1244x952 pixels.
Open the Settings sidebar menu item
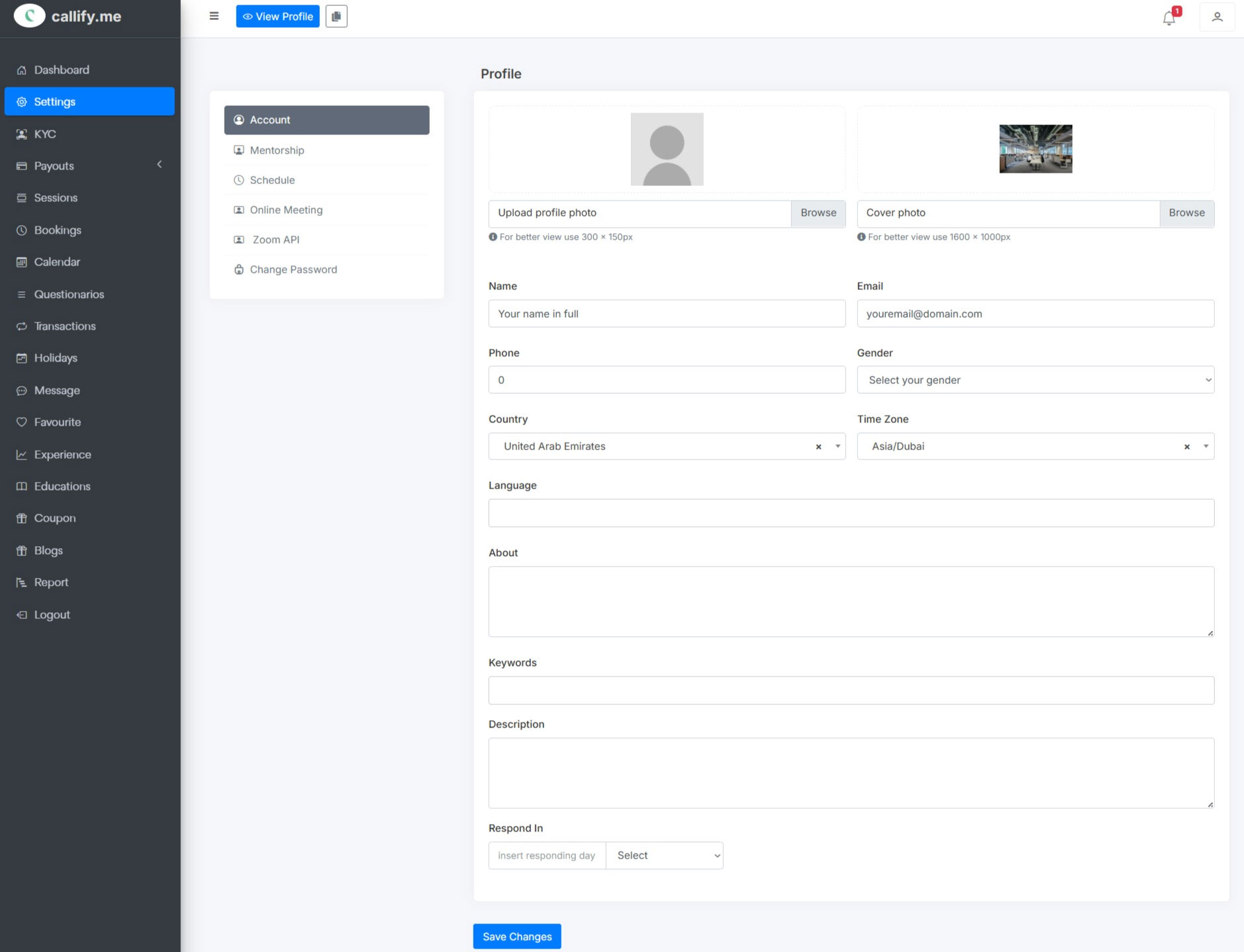(x=89, y=101)
